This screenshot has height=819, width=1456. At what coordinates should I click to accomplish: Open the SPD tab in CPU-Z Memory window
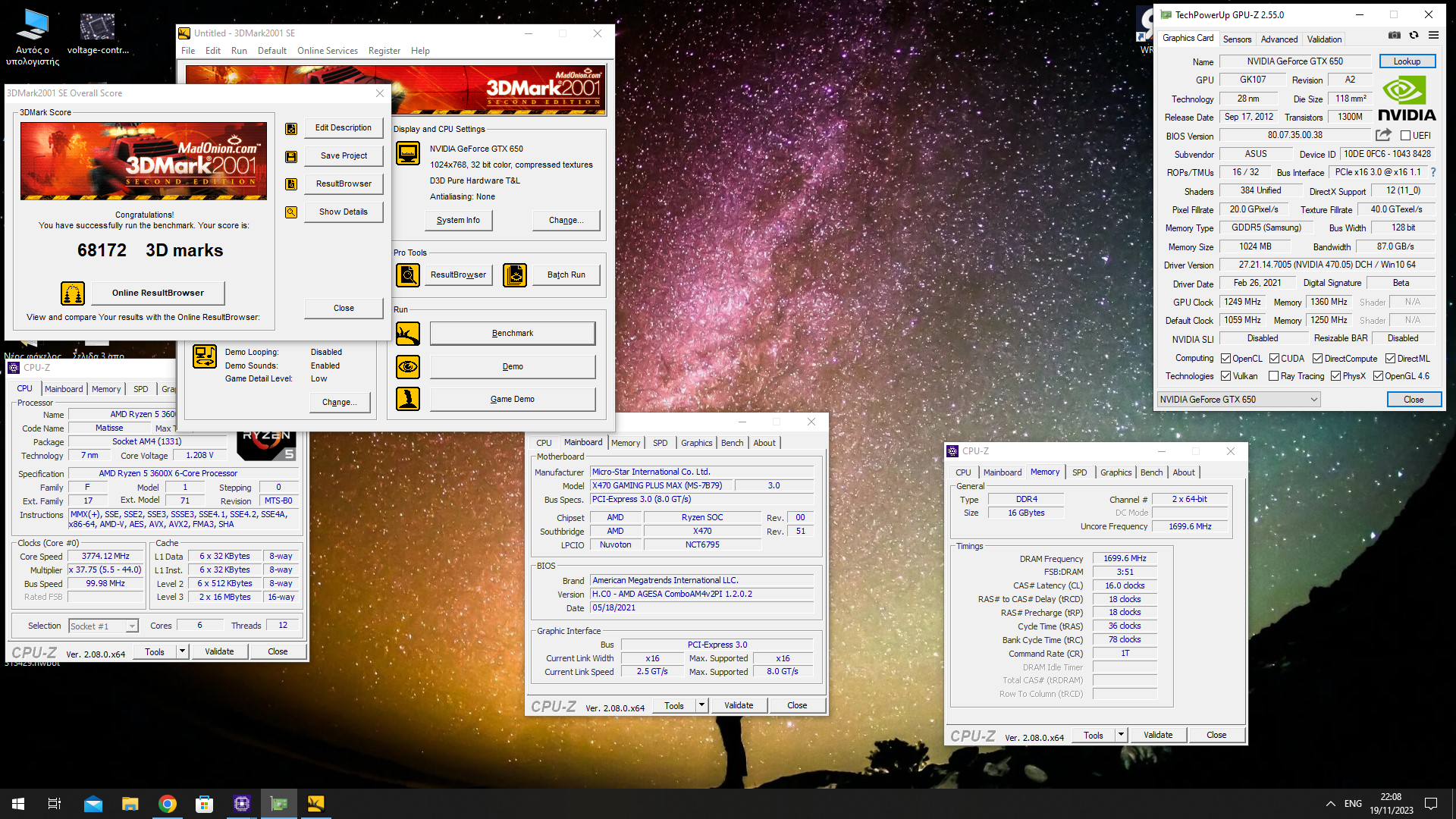click(1079, 472)
